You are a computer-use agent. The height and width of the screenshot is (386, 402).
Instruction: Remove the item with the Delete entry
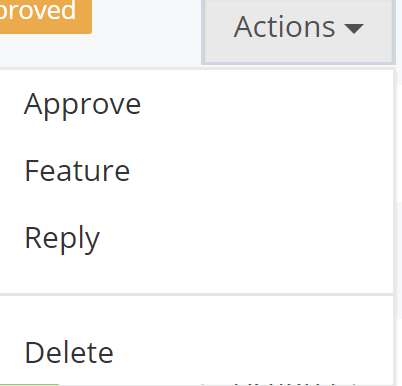197,352
